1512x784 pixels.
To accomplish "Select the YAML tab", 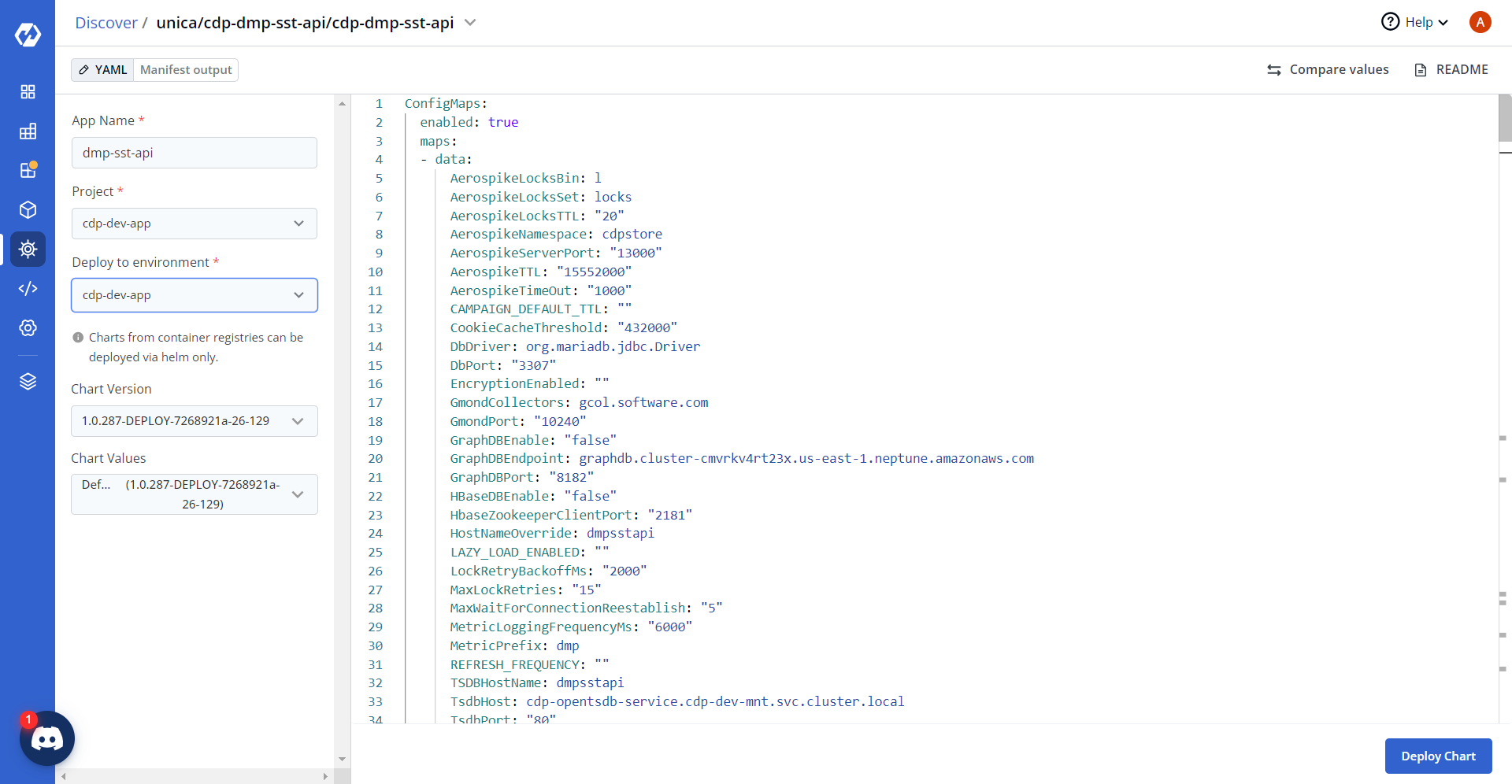I will pyautogui.click(x=103, y=70).
